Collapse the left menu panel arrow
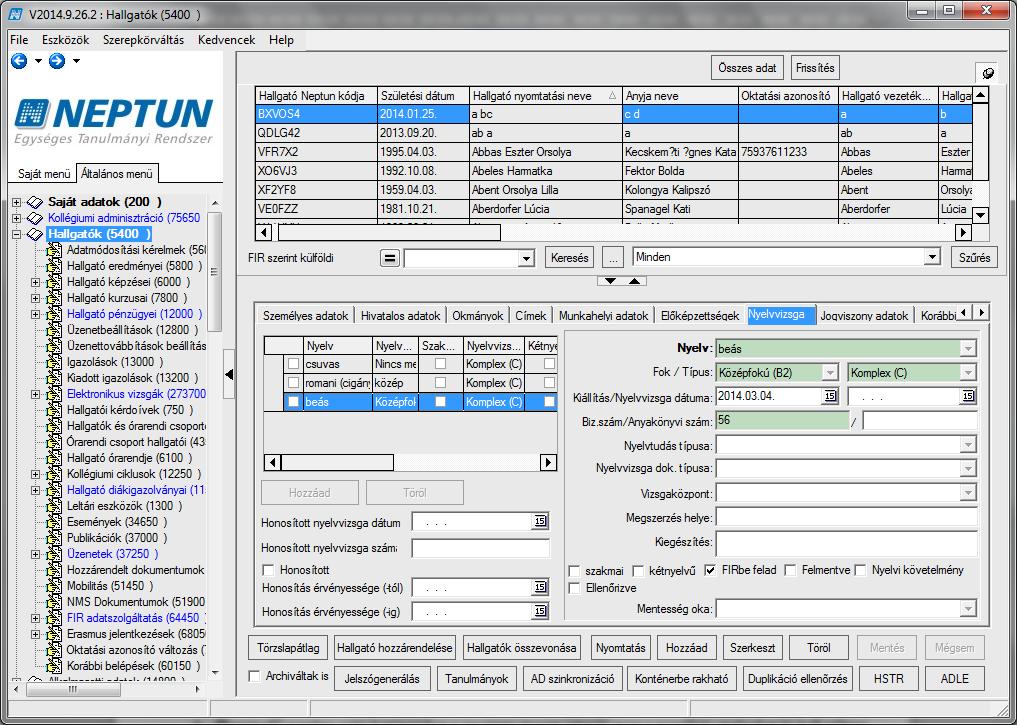Image resolution: width=1017 pixels, height=725 pixels. click(228, 374)
